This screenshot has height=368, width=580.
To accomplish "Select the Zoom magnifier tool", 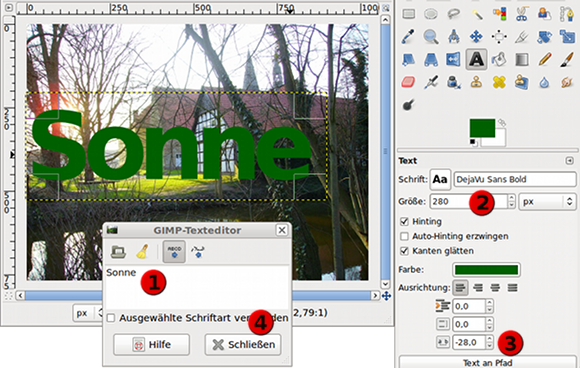I will [431, 37].
